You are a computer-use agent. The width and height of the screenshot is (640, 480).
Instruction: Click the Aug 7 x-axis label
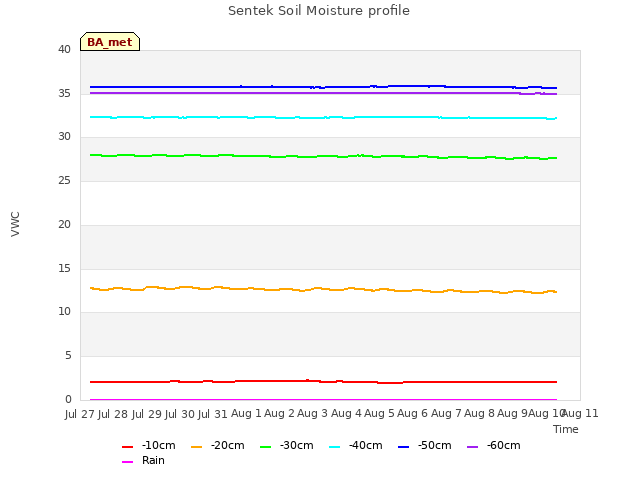pos(446,414)
